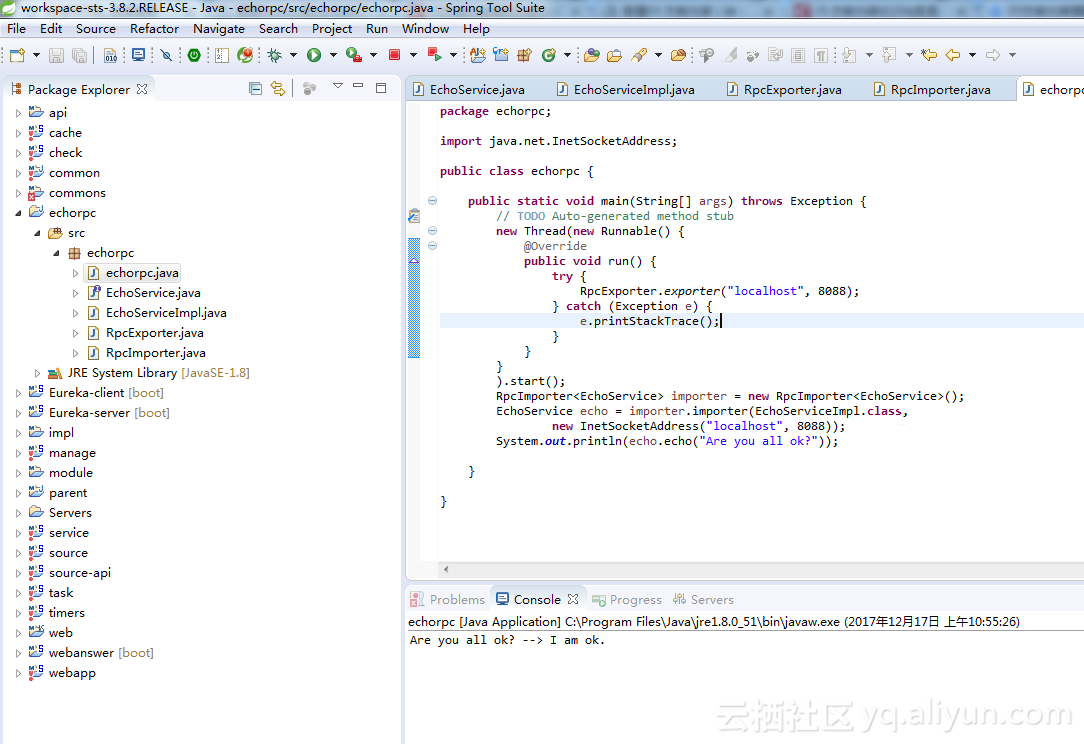Collapse the src folder node
1084x744 pixels.
(37, 233)
